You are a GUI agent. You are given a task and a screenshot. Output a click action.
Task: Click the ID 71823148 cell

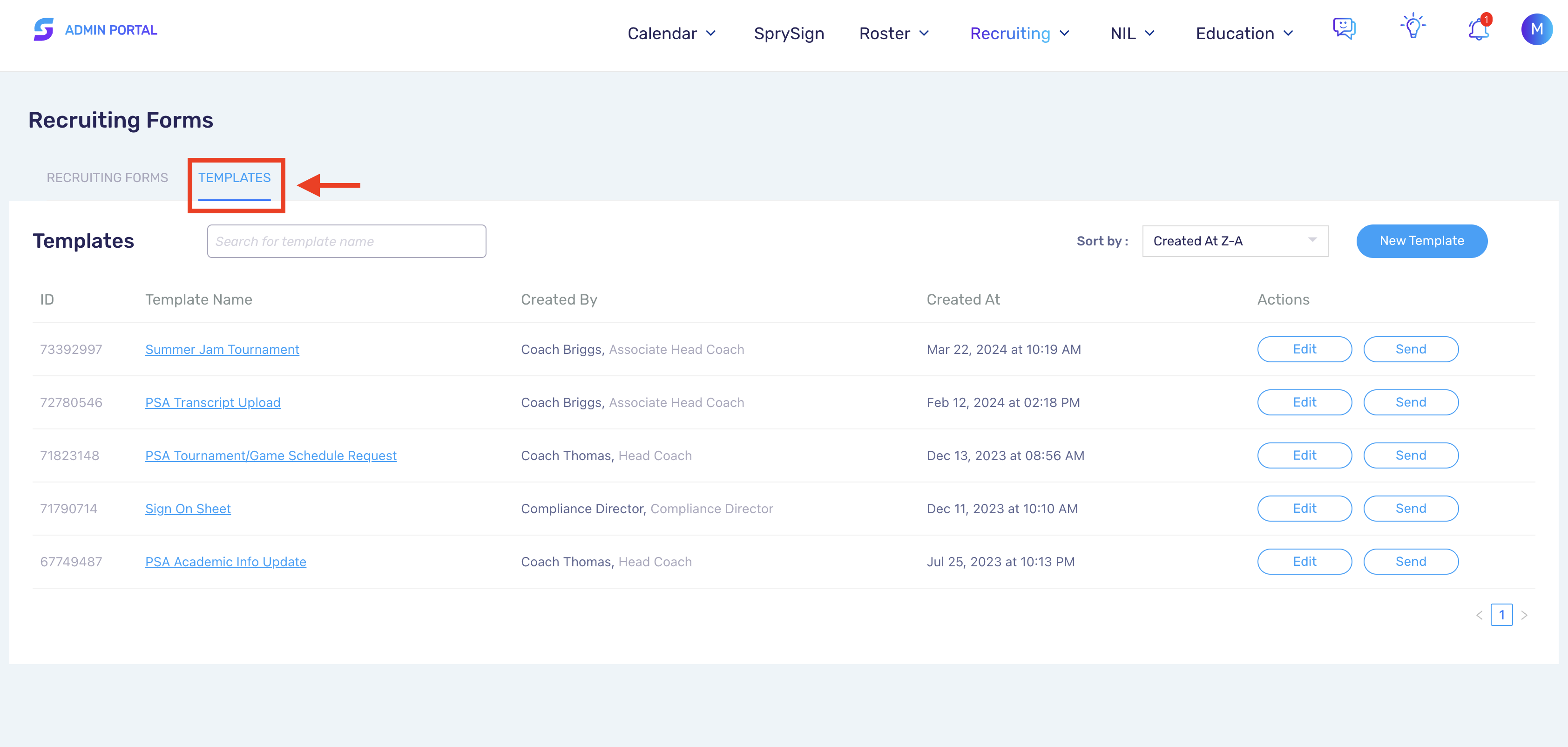69,455
